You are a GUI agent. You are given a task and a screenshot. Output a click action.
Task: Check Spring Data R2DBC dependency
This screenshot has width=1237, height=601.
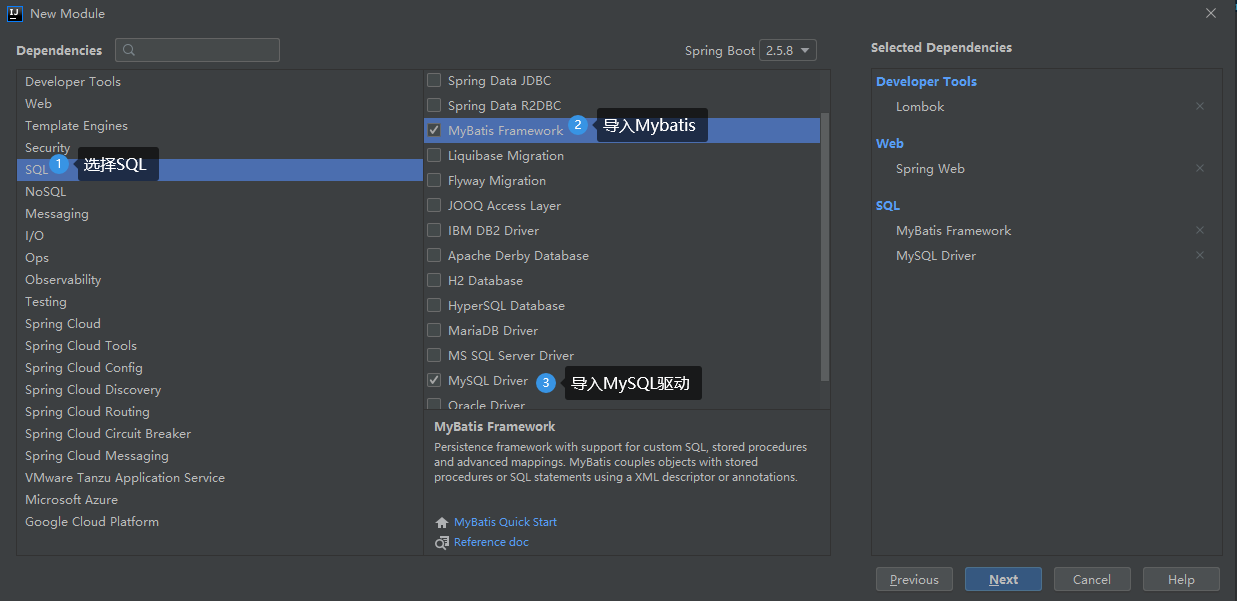tap(434, 105)
